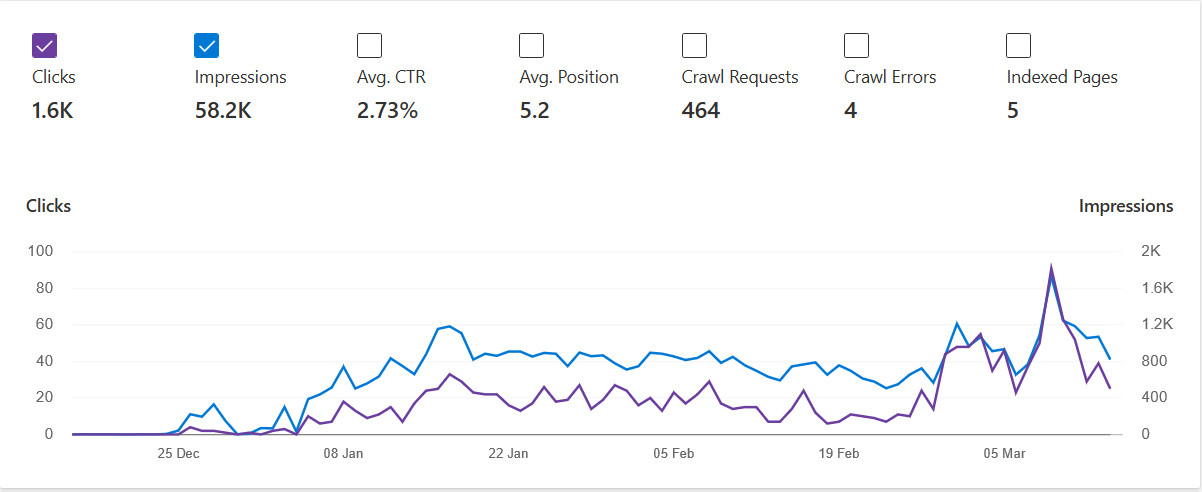Click the highest peak in the chart
1202x492 pixels.
(1051, 267)
